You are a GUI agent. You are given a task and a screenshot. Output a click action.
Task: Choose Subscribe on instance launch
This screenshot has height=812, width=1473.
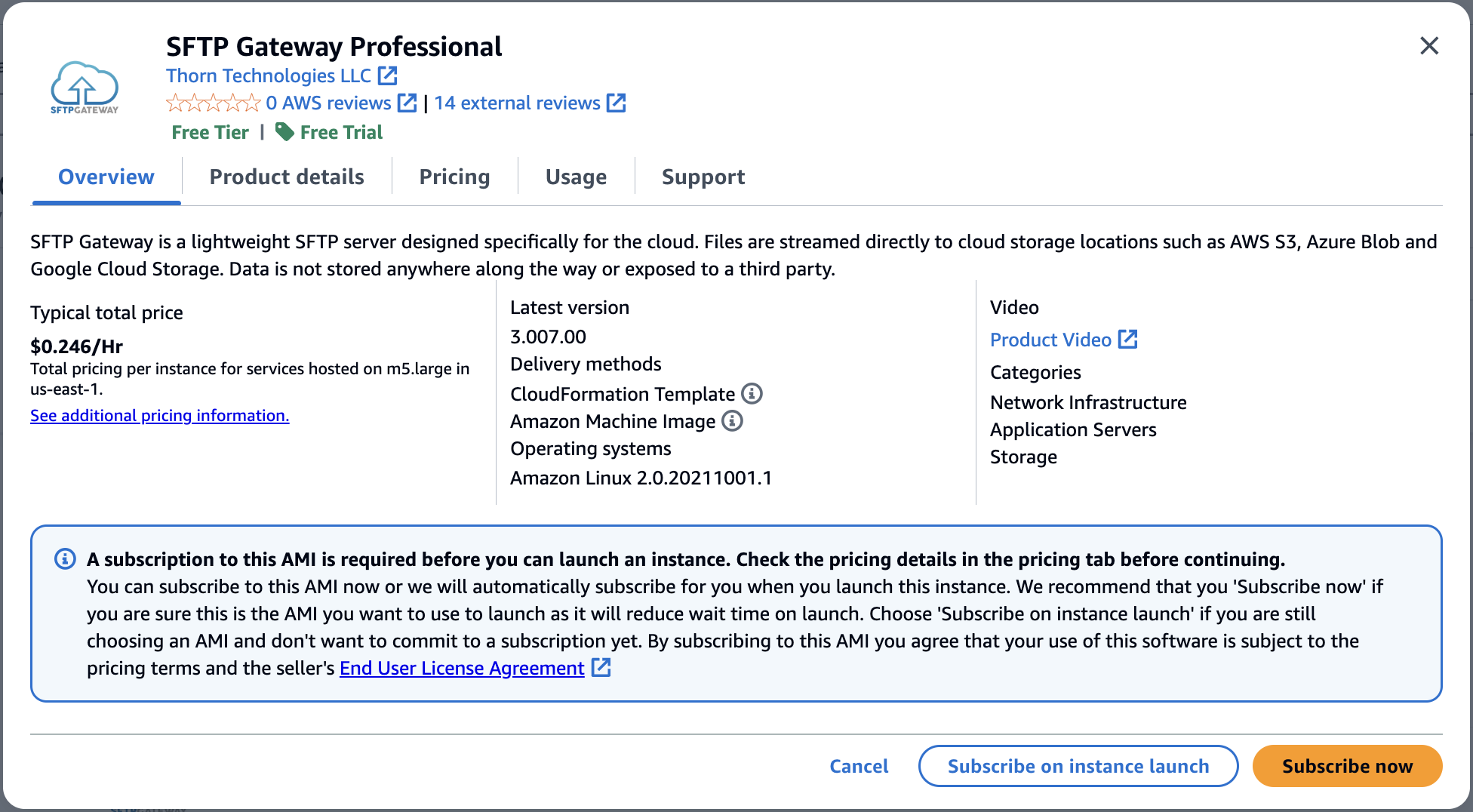1078,766
